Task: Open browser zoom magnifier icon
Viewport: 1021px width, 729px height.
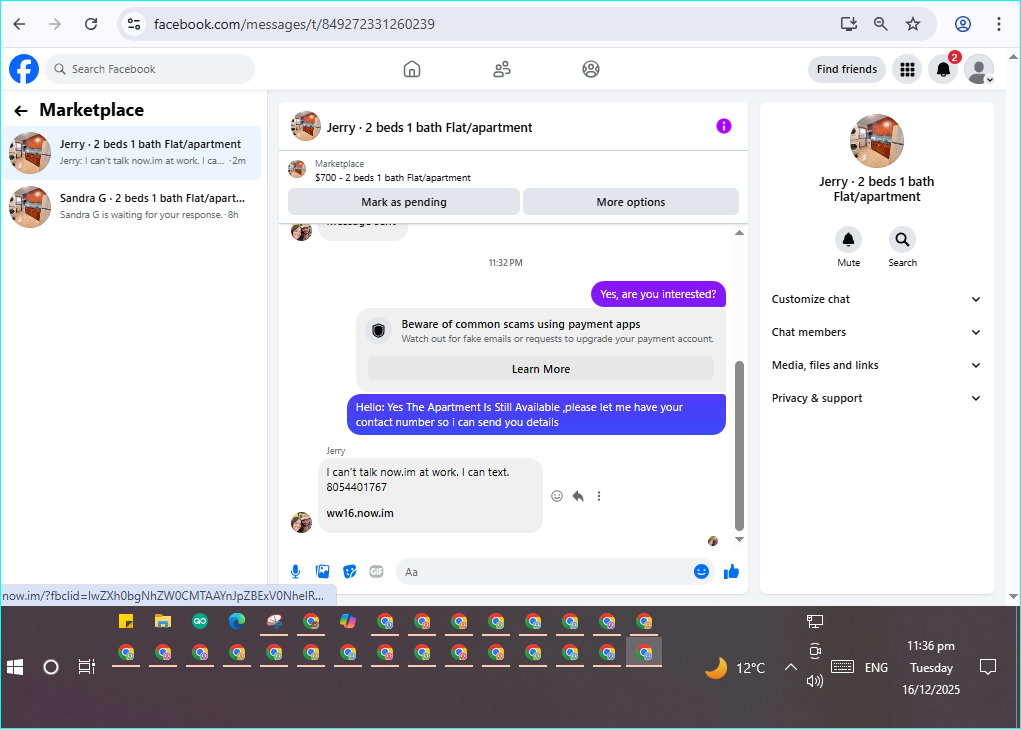Action: [880, 24]
